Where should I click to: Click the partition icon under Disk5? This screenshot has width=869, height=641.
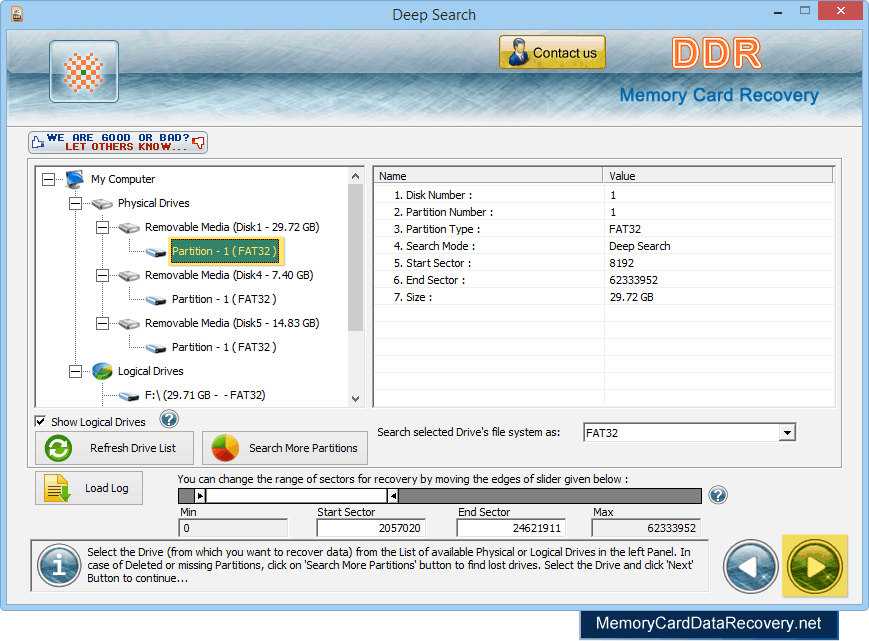pyautogui.click(x=156, y=348)
